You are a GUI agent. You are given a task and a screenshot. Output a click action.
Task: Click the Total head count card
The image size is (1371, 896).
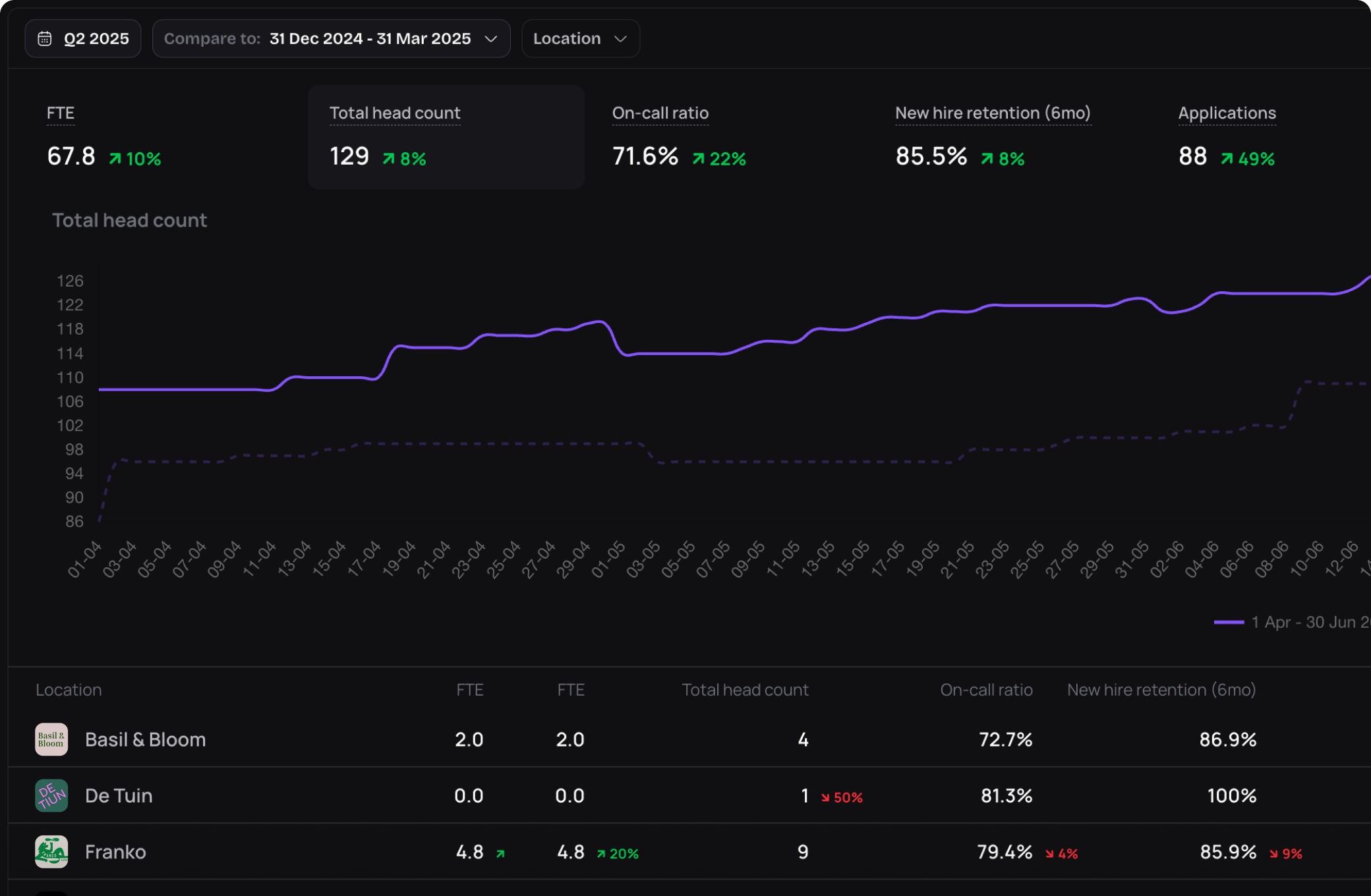[446, 137]
